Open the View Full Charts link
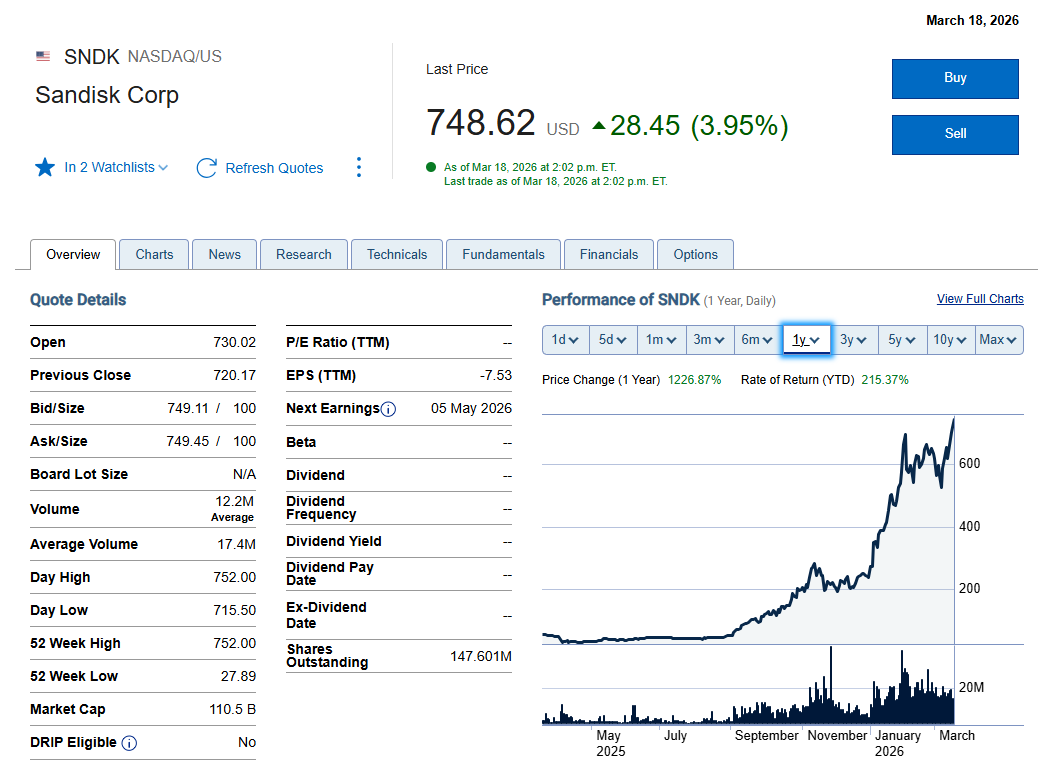The width and height of the screenshot is (1038, 764). tap(980, 299)
